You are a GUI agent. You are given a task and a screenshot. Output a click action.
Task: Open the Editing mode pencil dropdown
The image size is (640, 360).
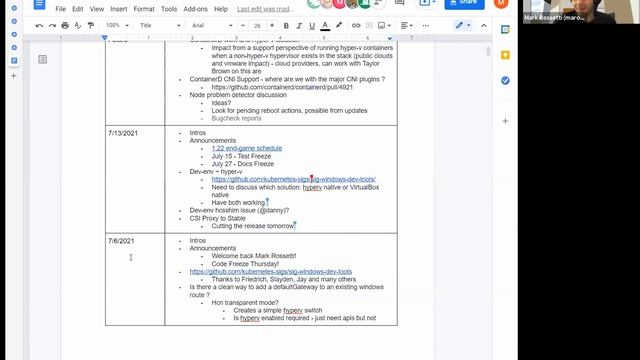click(463, 26)
